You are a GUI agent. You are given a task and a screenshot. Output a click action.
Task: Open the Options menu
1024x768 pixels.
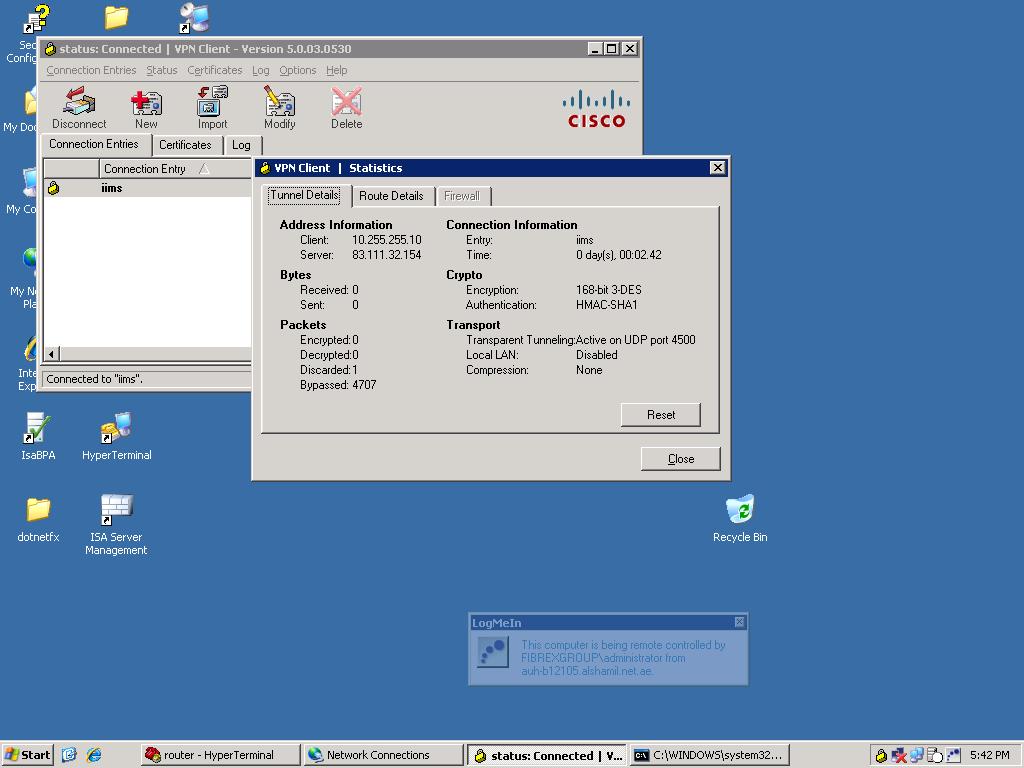tap(297, 71)
